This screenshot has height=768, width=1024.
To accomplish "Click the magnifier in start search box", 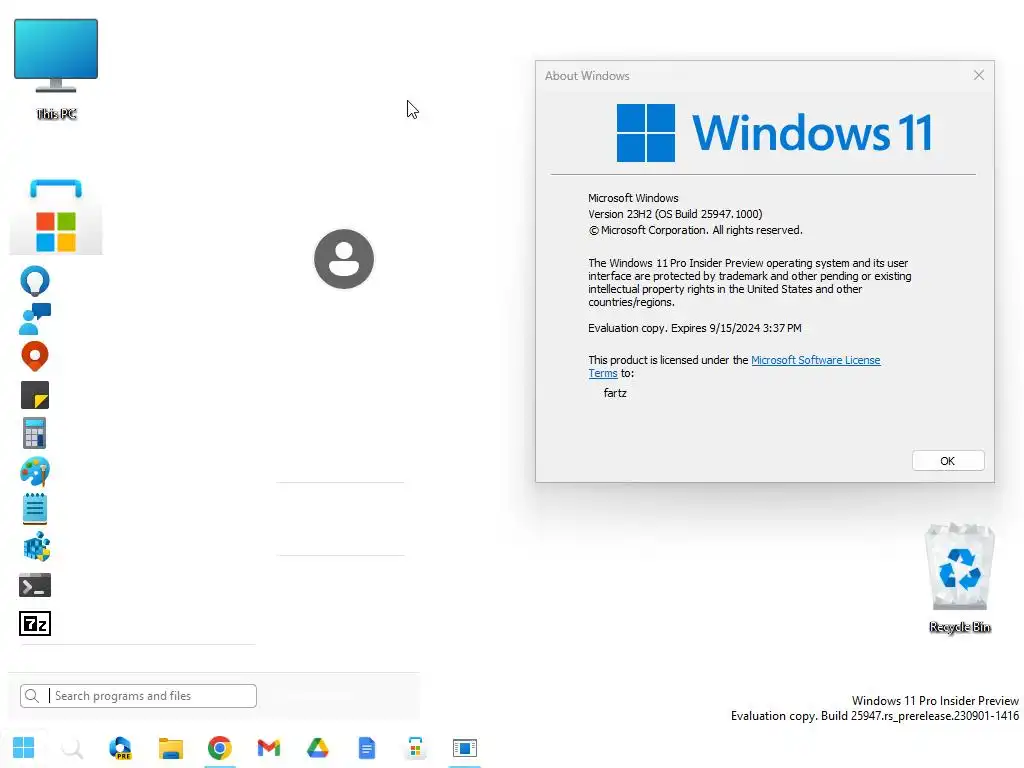I will click(x=31, y=696).
